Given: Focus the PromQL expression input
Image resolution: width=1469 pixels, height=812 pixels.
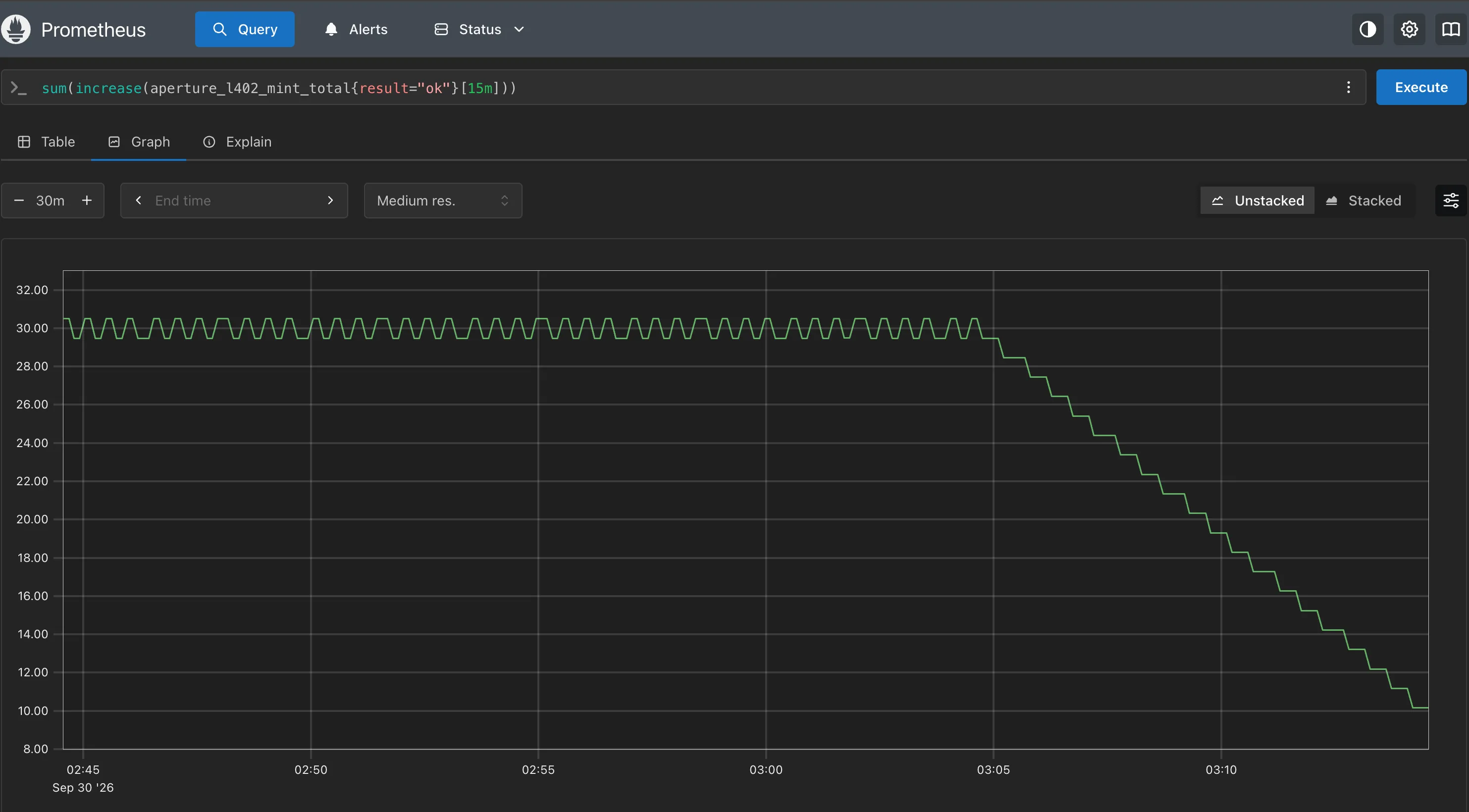Looking at the screenshot, I should 684,88.
